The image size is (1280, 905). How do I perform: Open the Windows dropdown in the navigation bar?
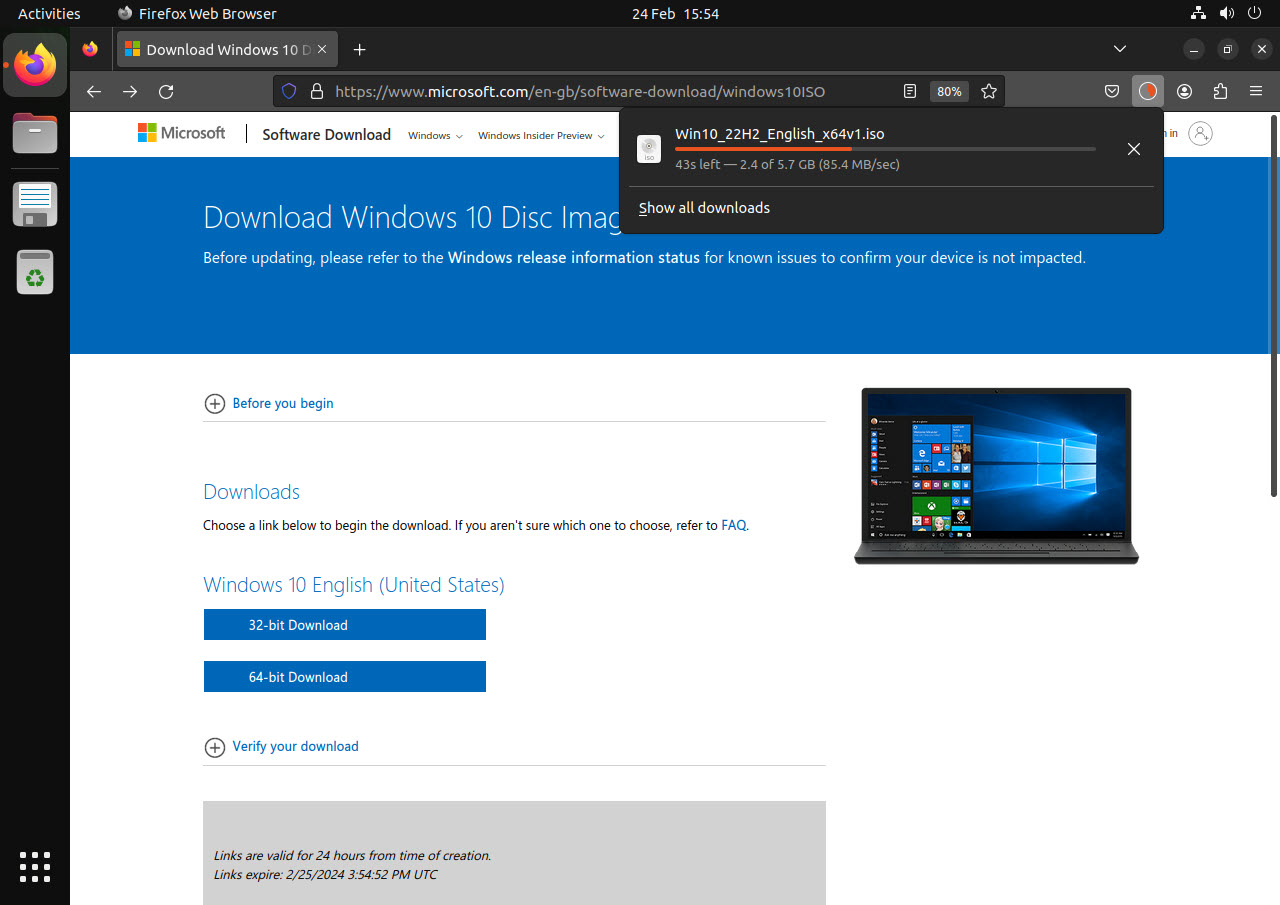click(434, 135)
